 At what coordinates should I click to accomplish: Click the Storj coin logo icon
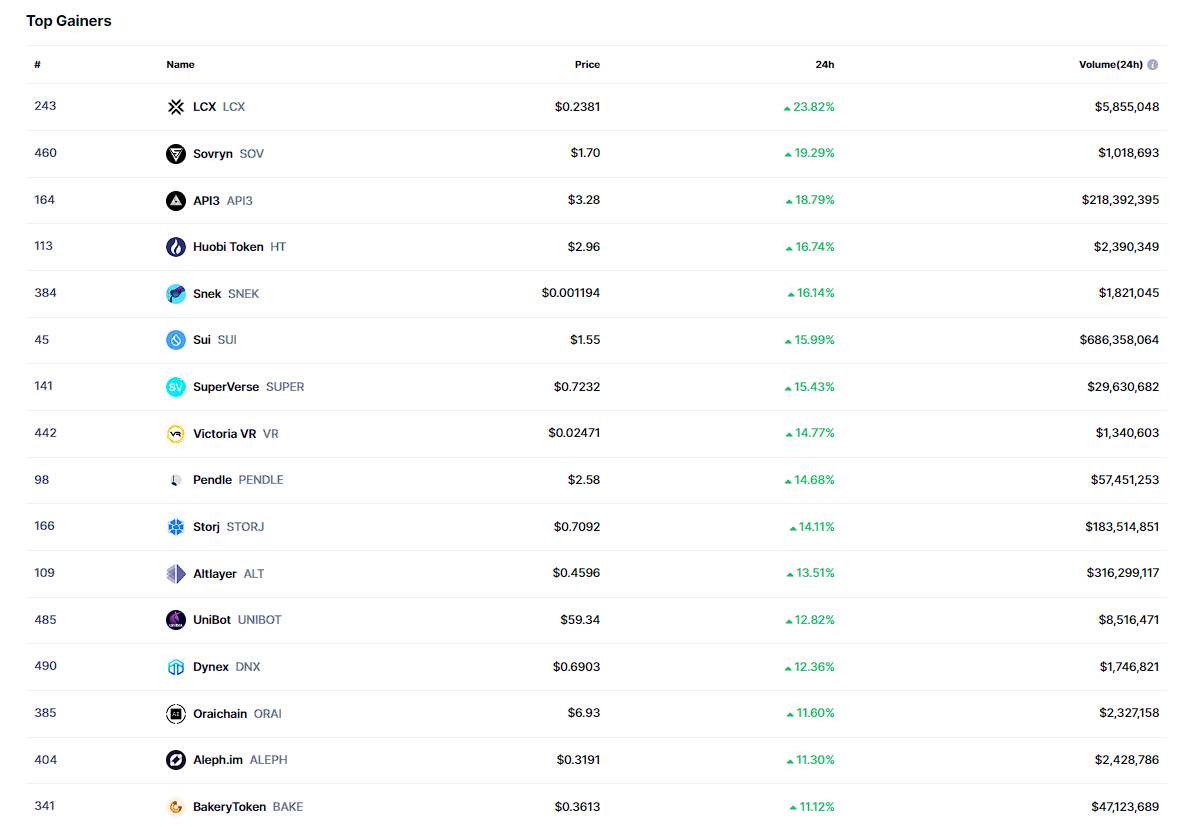tap(176, 527)
